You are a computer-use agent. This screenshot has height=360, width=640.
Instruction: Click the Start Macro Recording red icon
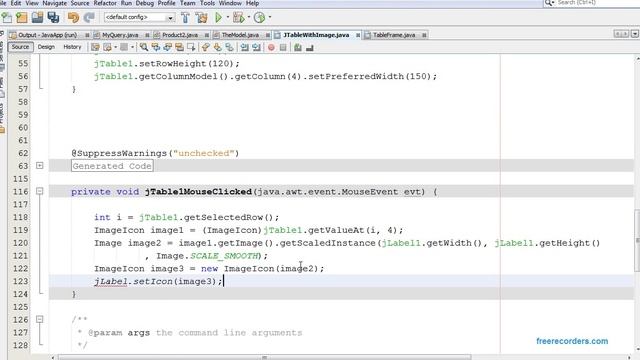pos(271,48)
